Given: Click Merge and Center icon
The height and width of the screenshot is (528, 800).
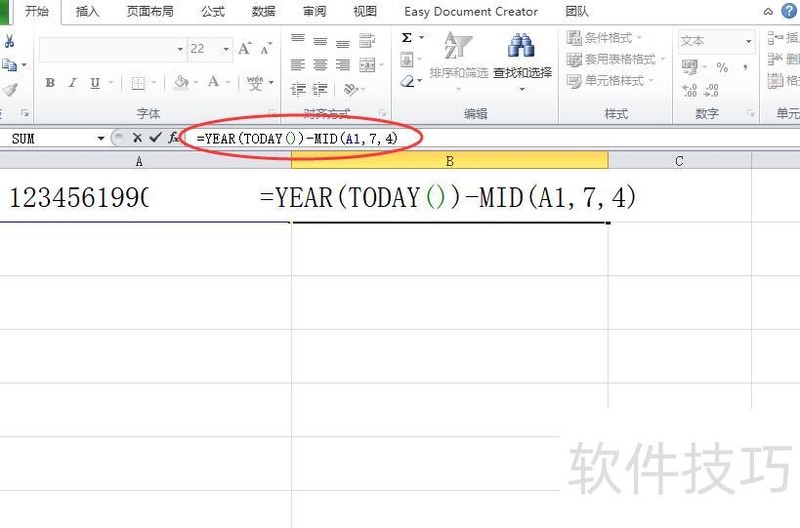Looking at the screenshot, I should [x=367, y=65].
